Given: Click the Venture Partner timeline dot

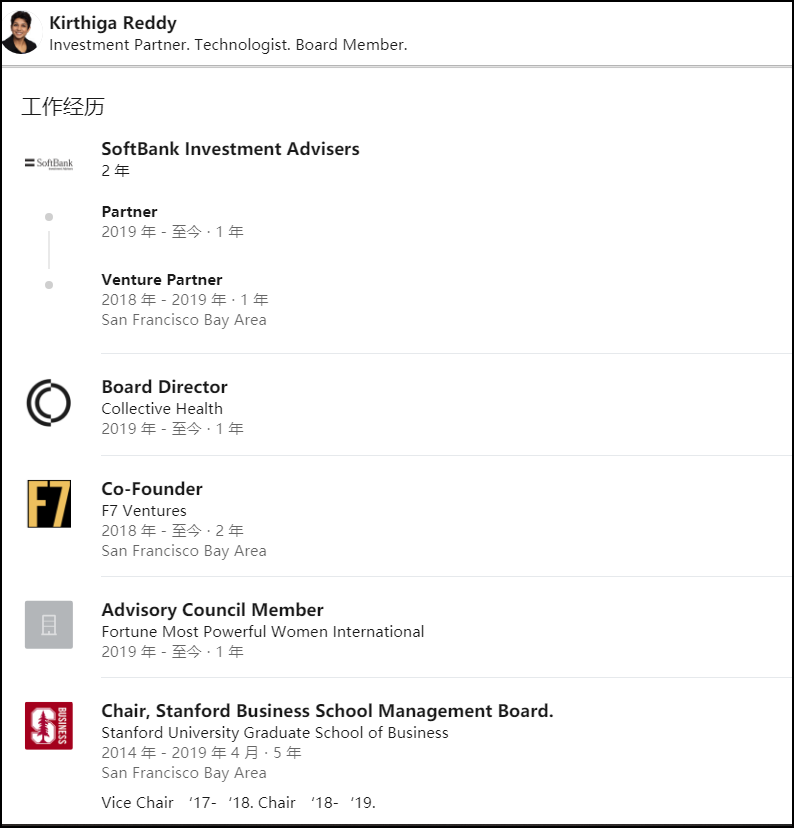Looking at the screenshot, I should pos(49,285).
